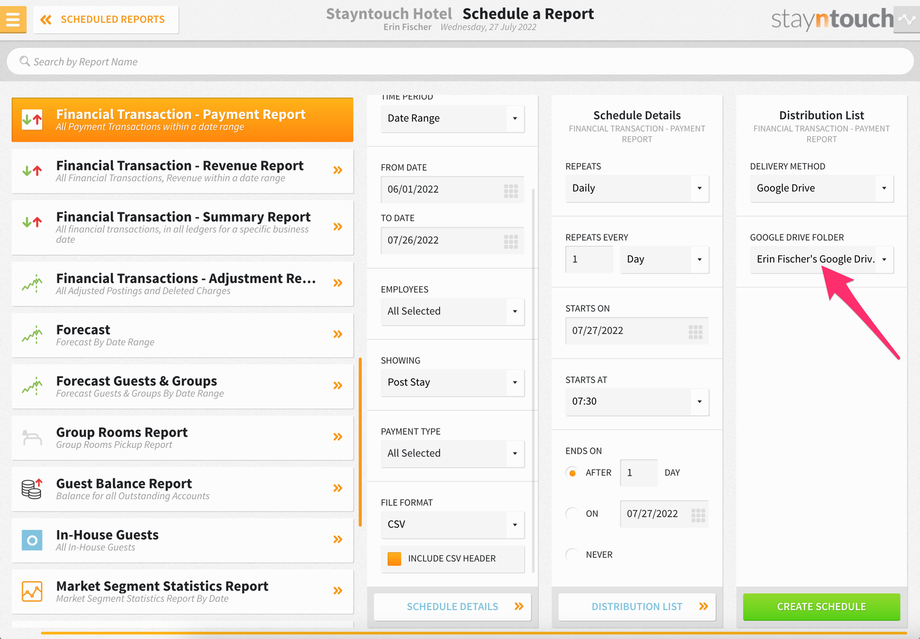Click chevron arrow on In-House Guests row
Screen dimensions: 920x639
[337, 539]
